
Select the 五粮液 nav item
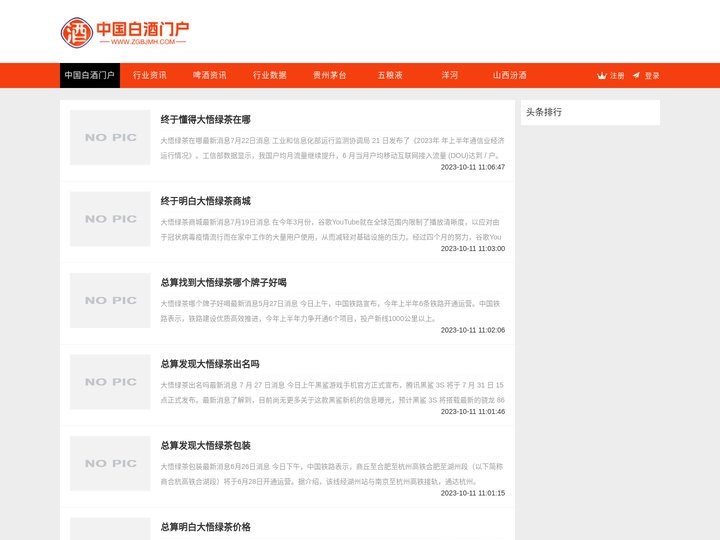(x=390, y=75)
